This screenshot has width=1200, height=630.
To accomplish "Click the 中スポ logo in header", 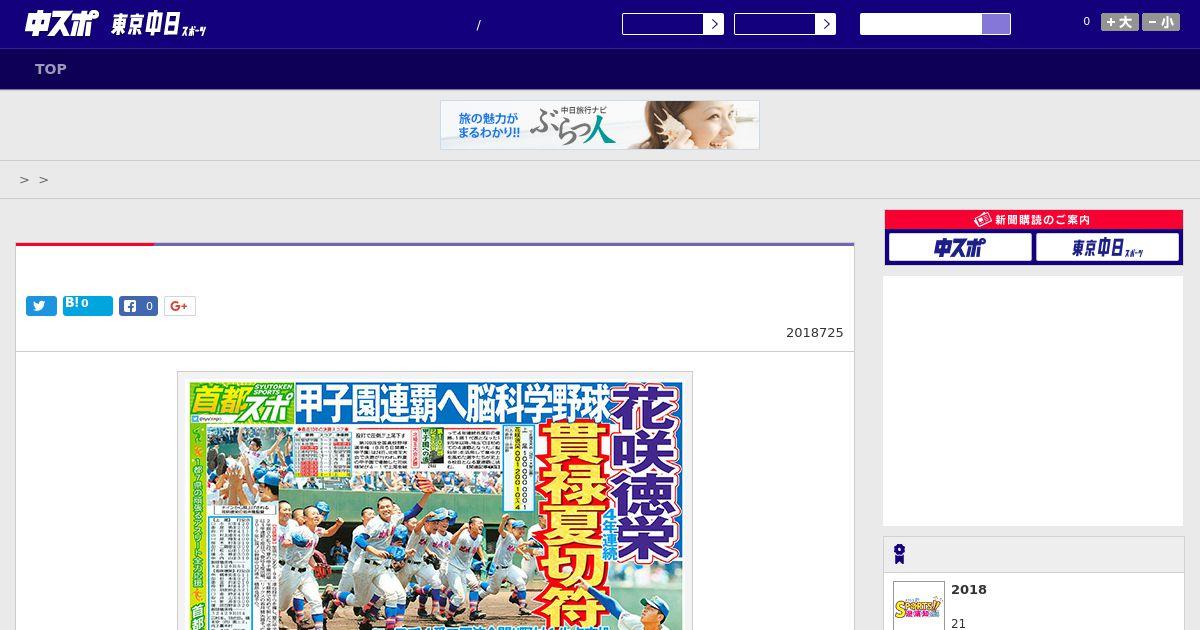I will click(x=62, y=24).
